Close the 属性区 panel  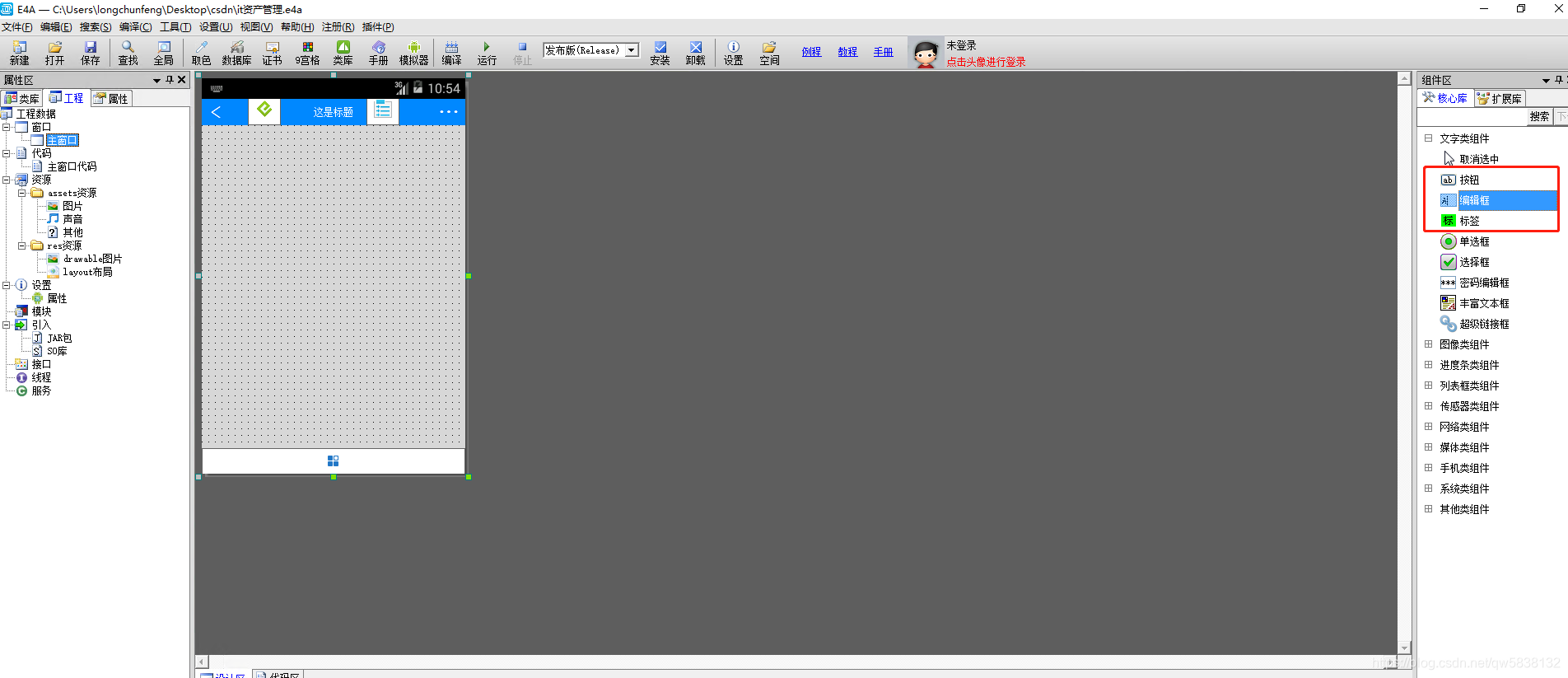182,80
